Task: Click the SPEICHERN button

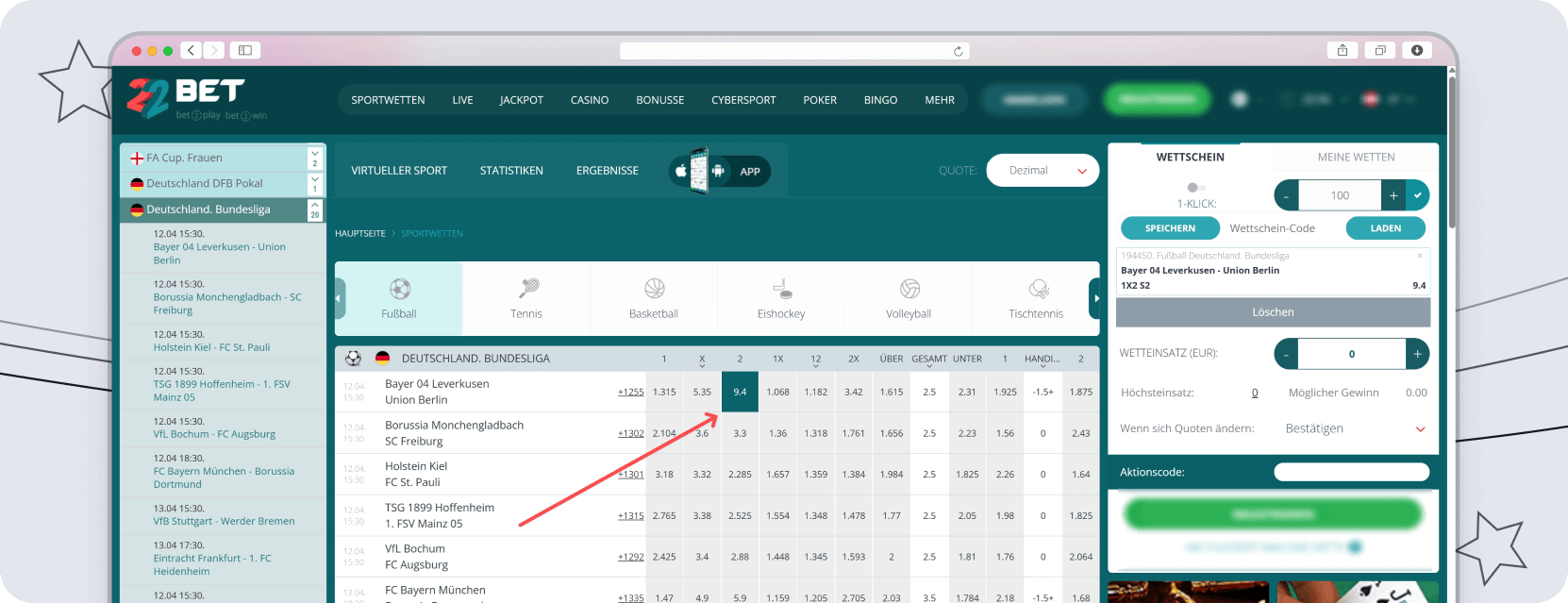Action: [x=1170, y=228]
